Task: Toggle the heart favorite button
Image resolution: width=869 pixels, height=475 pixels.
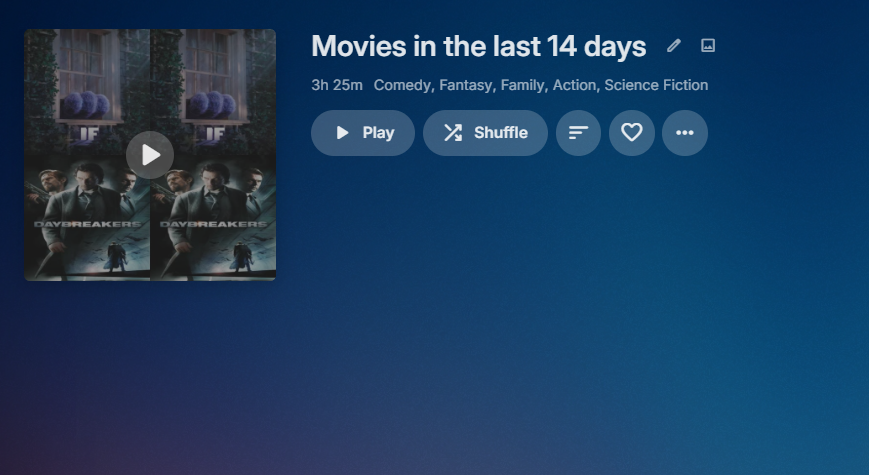Action: (632, 133)
